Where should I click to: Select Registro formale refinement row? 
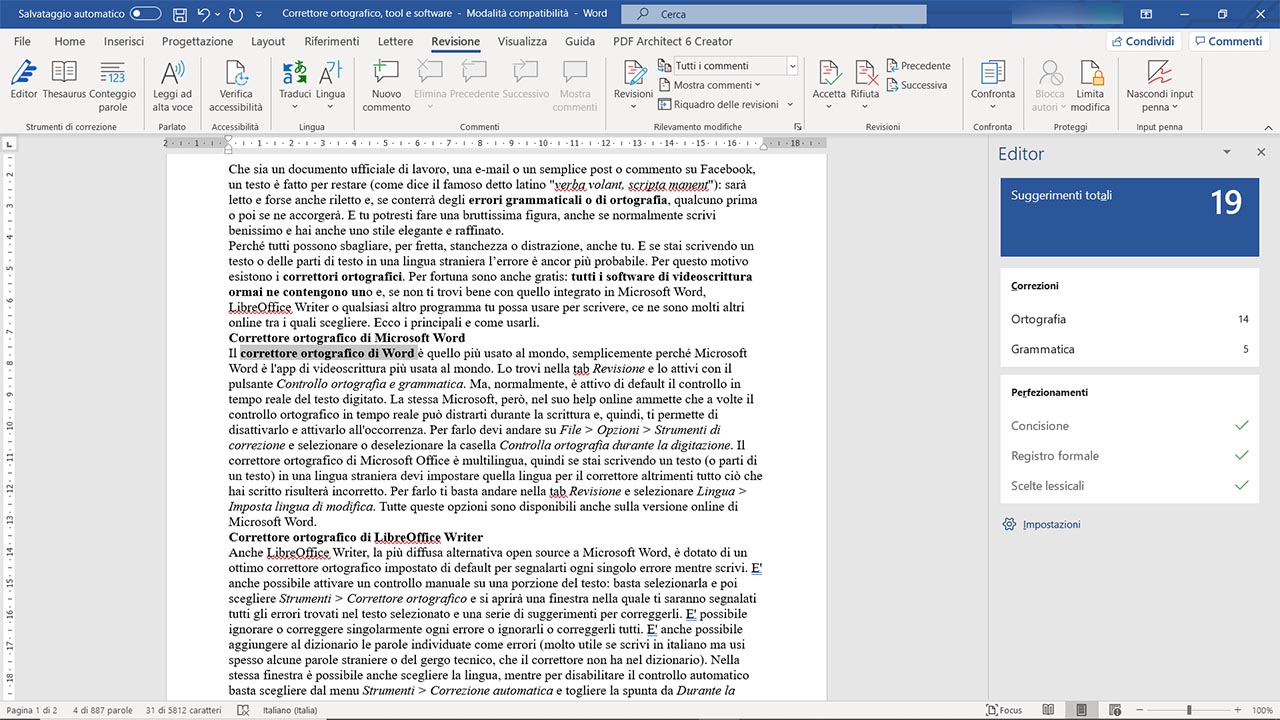(1130, 455)
